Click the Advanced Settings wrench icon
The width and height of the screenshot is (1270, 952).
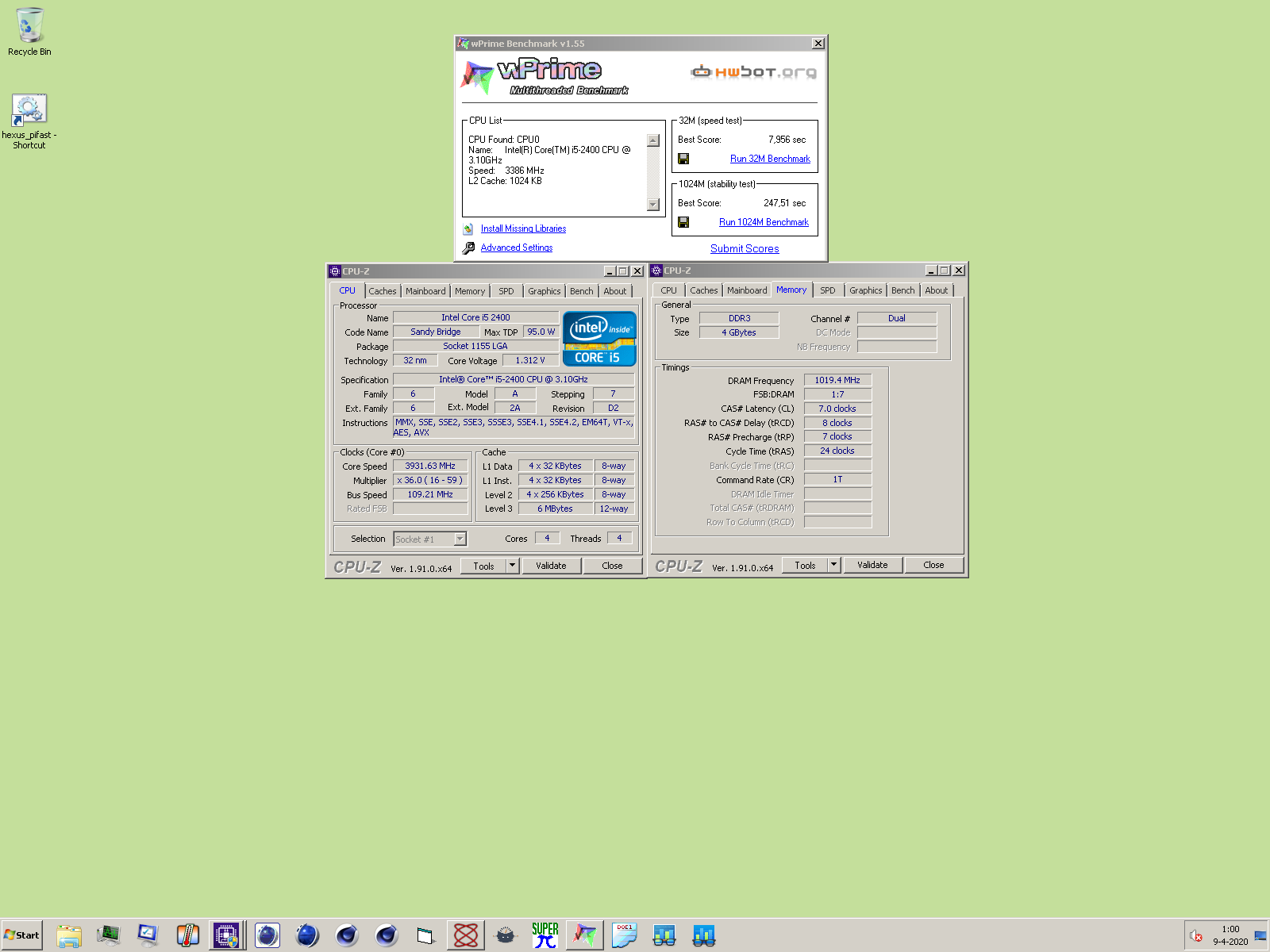469,248
